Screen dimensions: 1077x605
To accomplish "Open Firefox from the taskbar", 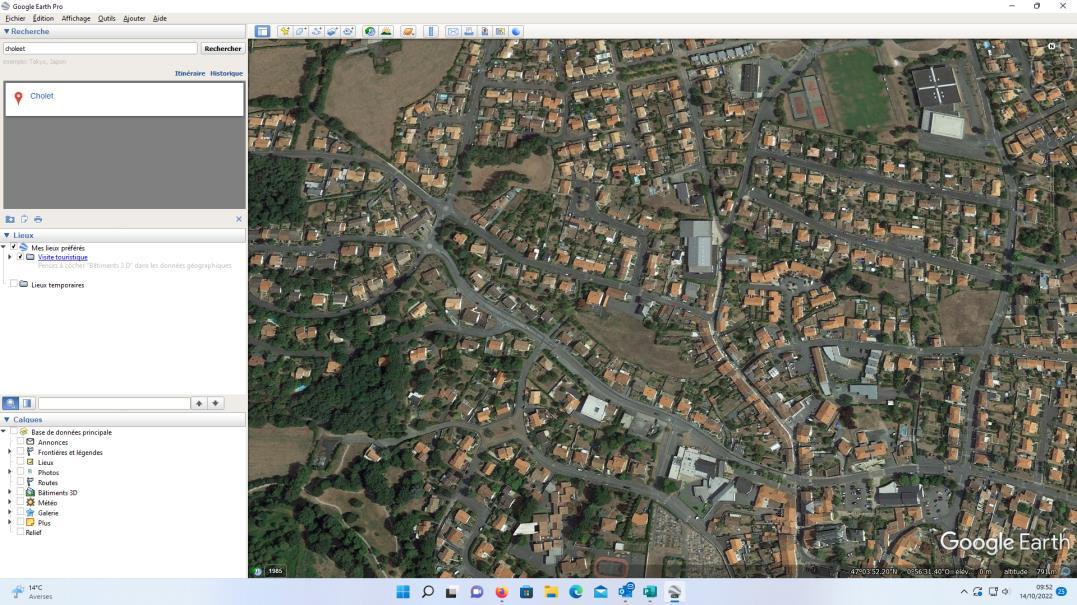I will [501, 592].
